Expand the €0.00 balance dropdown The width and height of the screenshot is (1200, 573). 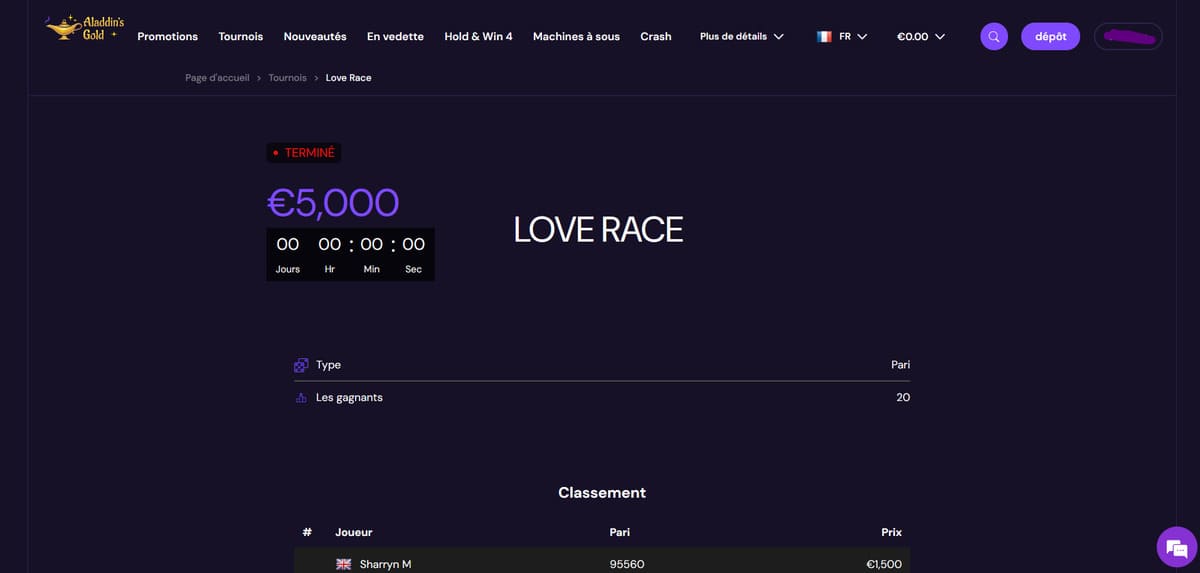[x=920, y=37]
